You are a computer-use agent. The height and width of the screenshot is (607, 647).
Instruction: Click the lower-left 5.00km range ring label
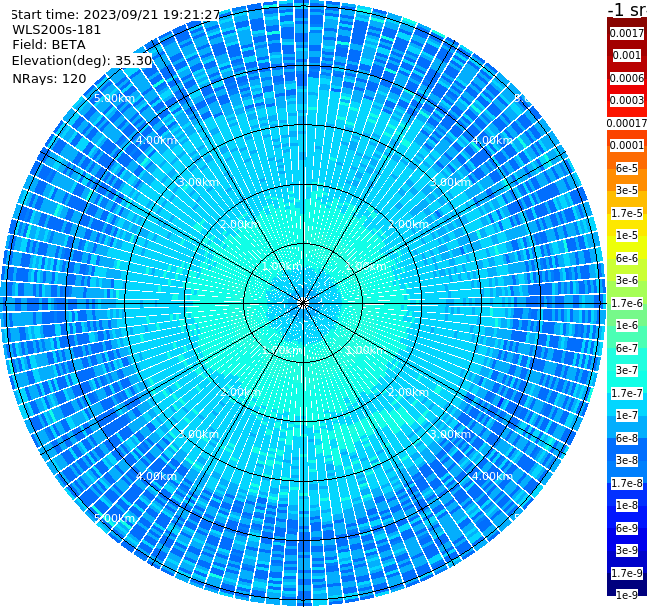(x=114, y=518)
